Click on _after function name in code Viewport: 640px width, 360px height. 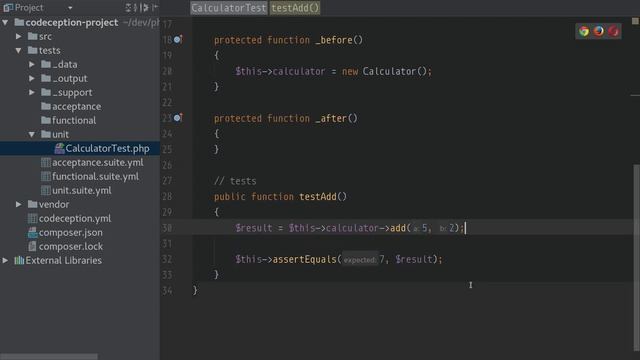coord(331,118)
